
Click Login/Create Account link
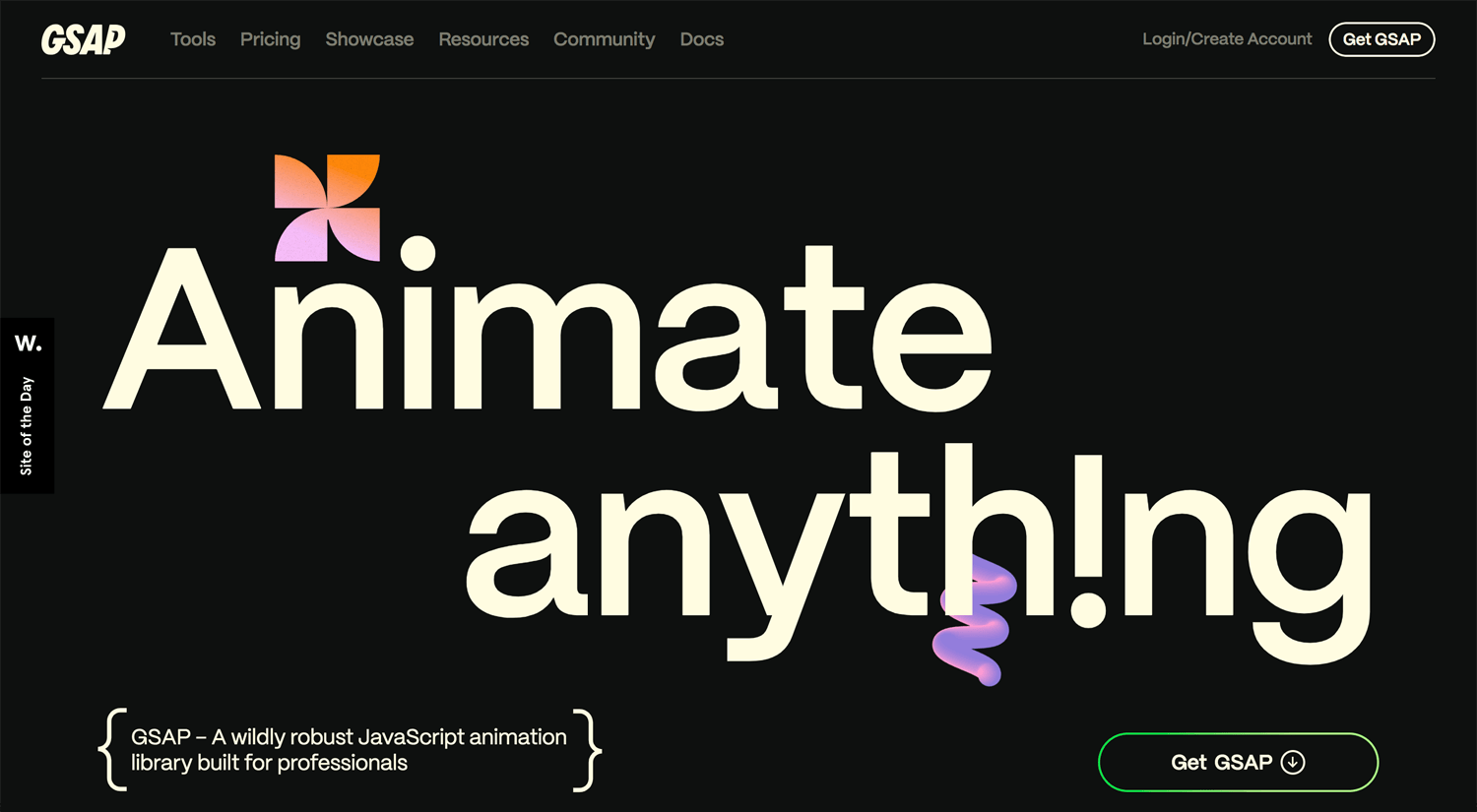[1227, 39]
